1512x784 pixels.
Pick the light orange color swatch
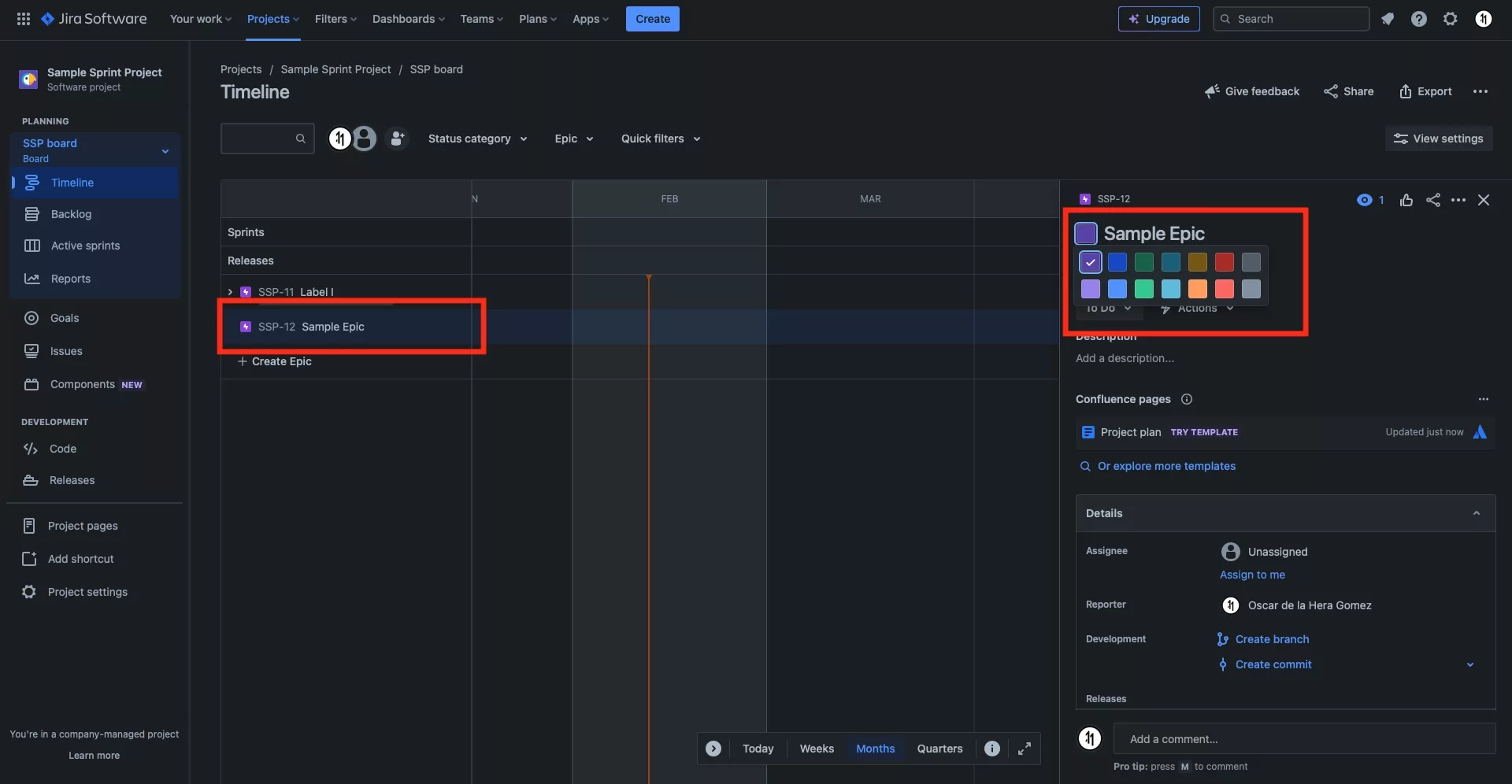click(x=1198, y=289)
